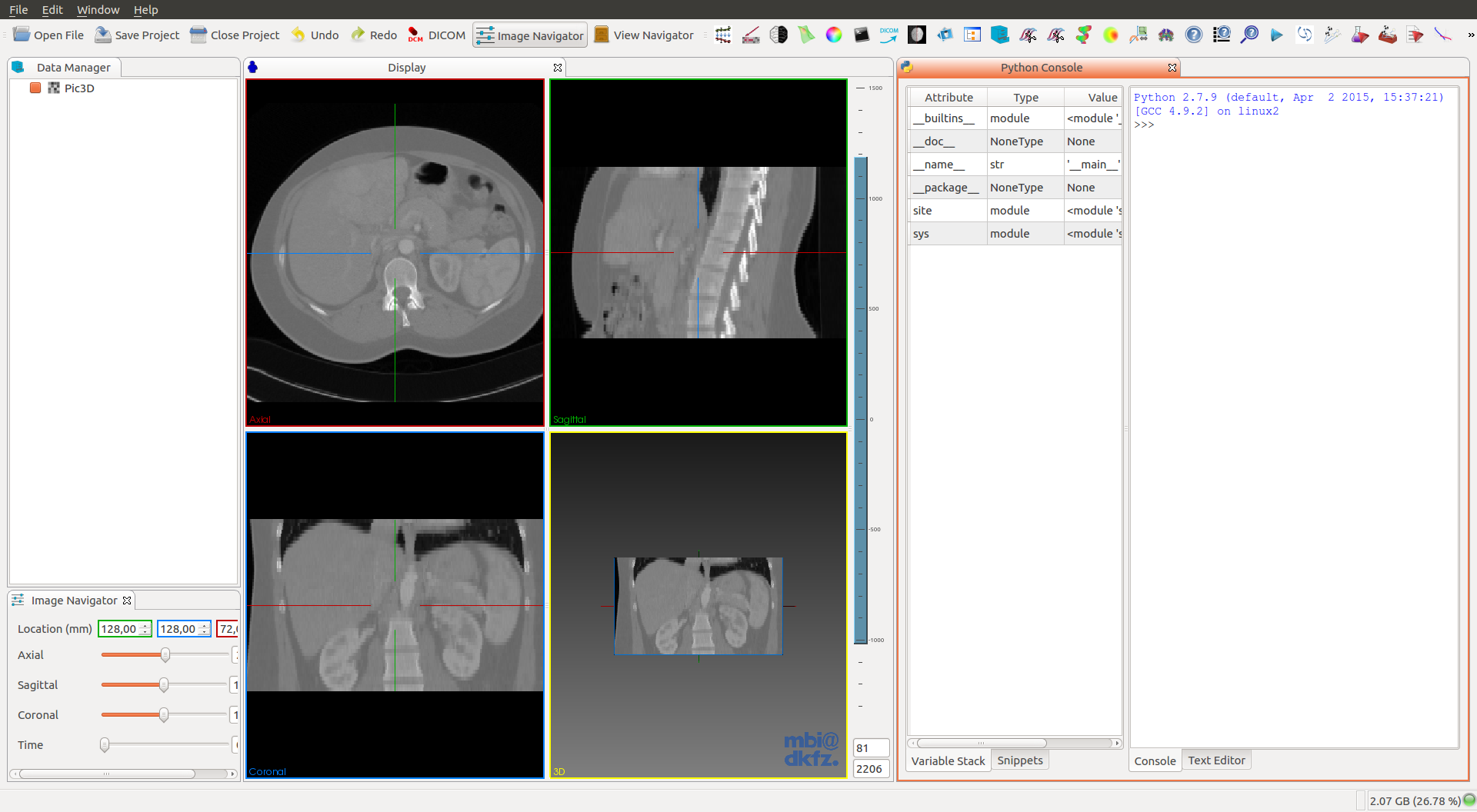Adjust the Sagittal slice slider
The image size is (1477, 812).
pos(164,684)
